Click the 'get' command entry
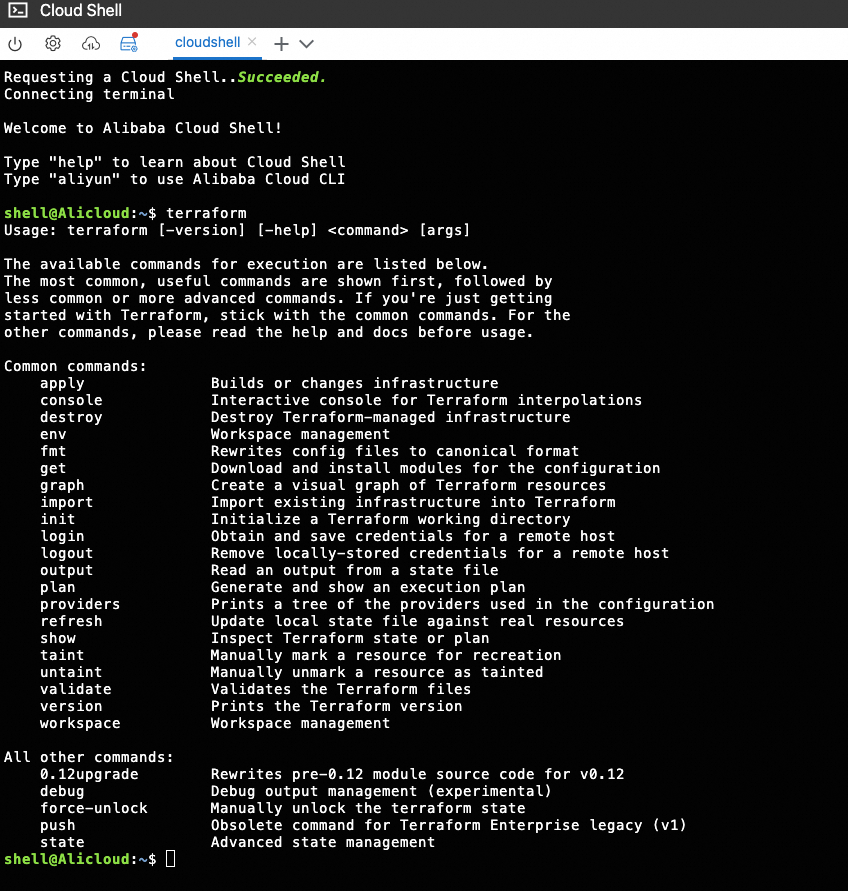848x891 pixels. pos(53,469)
